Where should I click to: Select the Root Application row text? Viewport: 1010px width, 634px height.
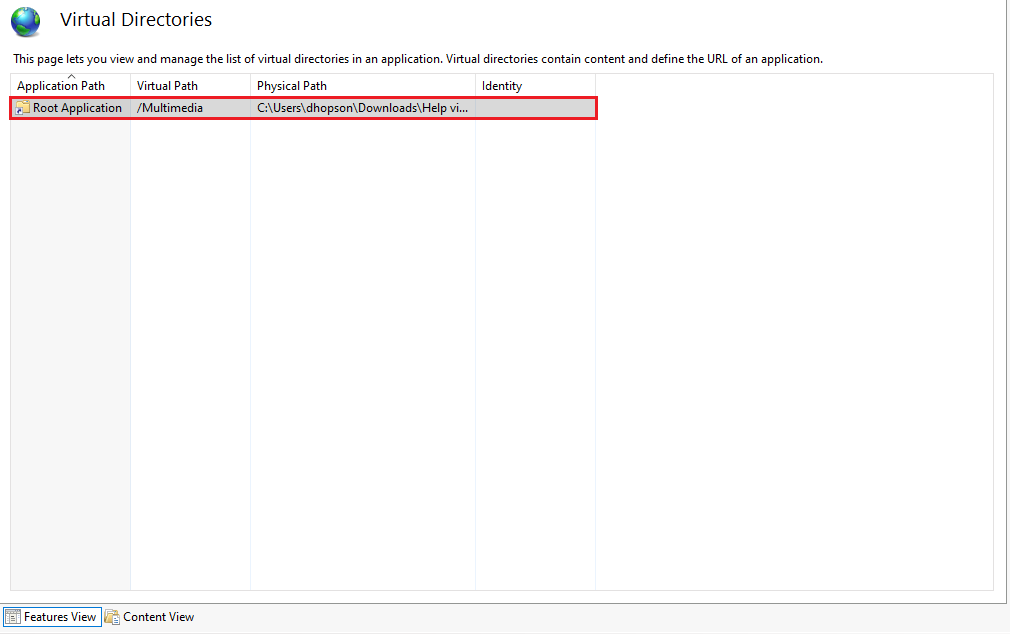point(77,108)
